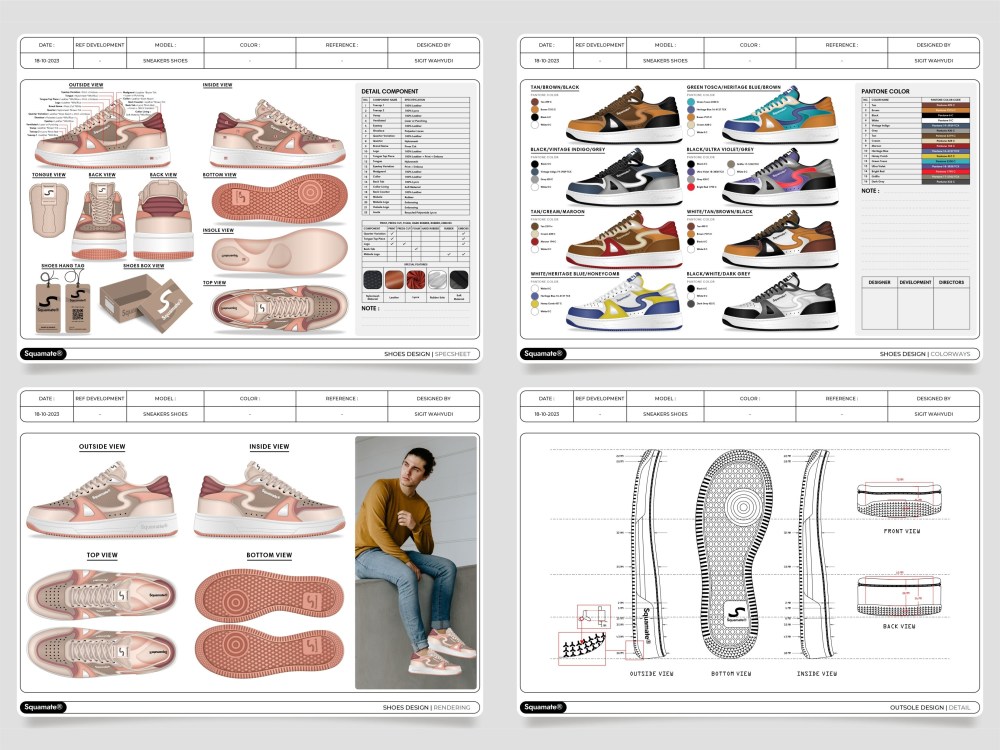Click the Squamate logo badge on the Outsole Design page

coord(543,707)
